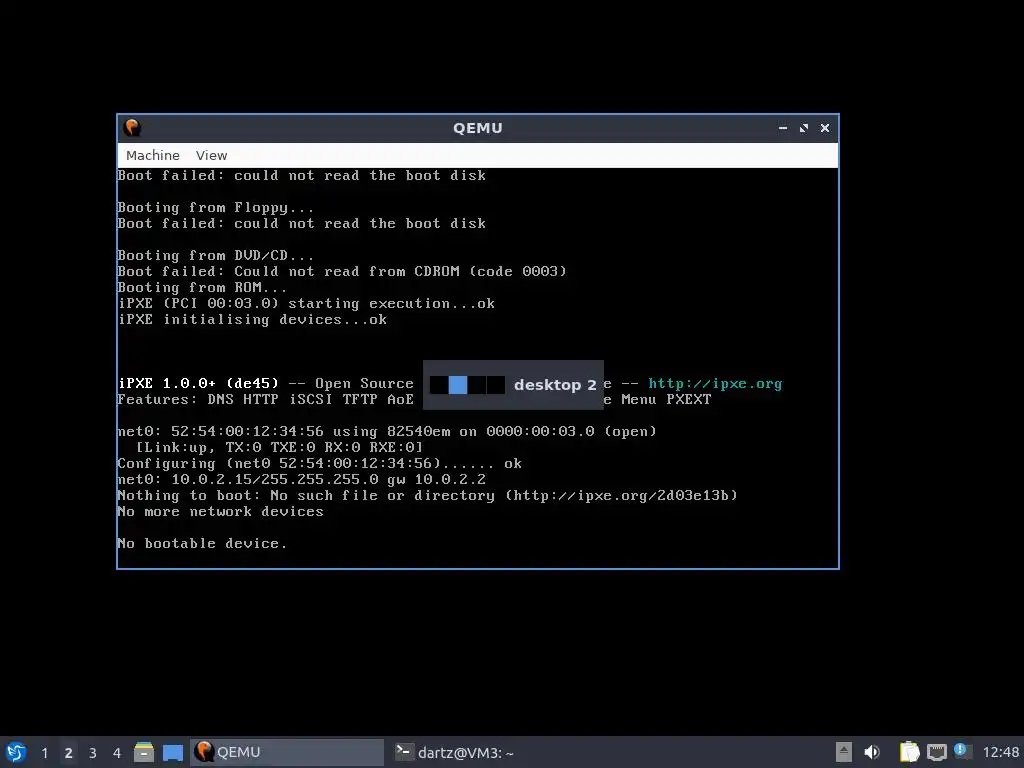The image size is (1024, 768).
Task: Switch to workspace 3 in pager
Action: pyautogui.click(x=93, y=752)
